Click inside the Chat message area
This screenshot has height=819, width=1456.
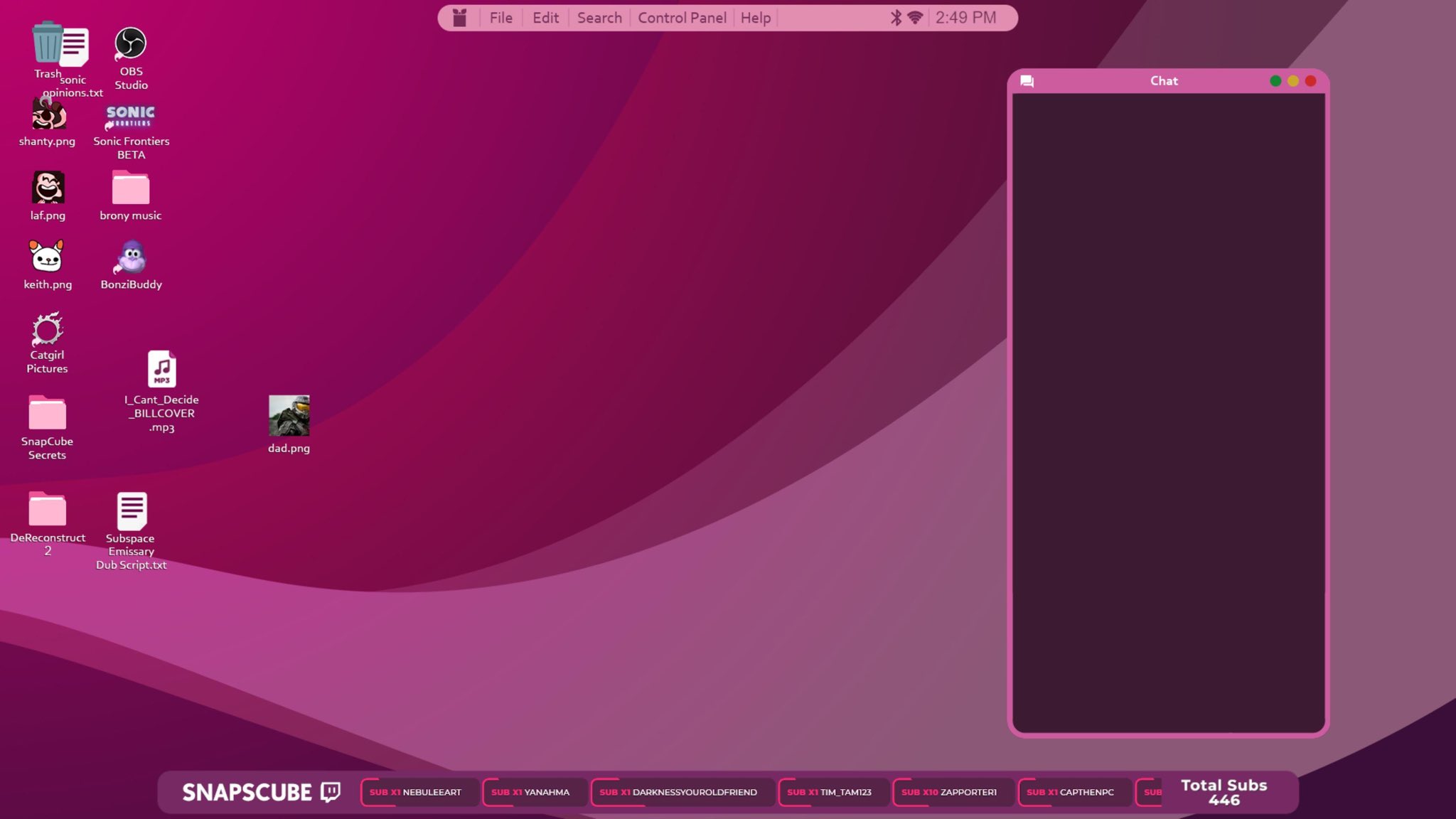coord(1169,412)
